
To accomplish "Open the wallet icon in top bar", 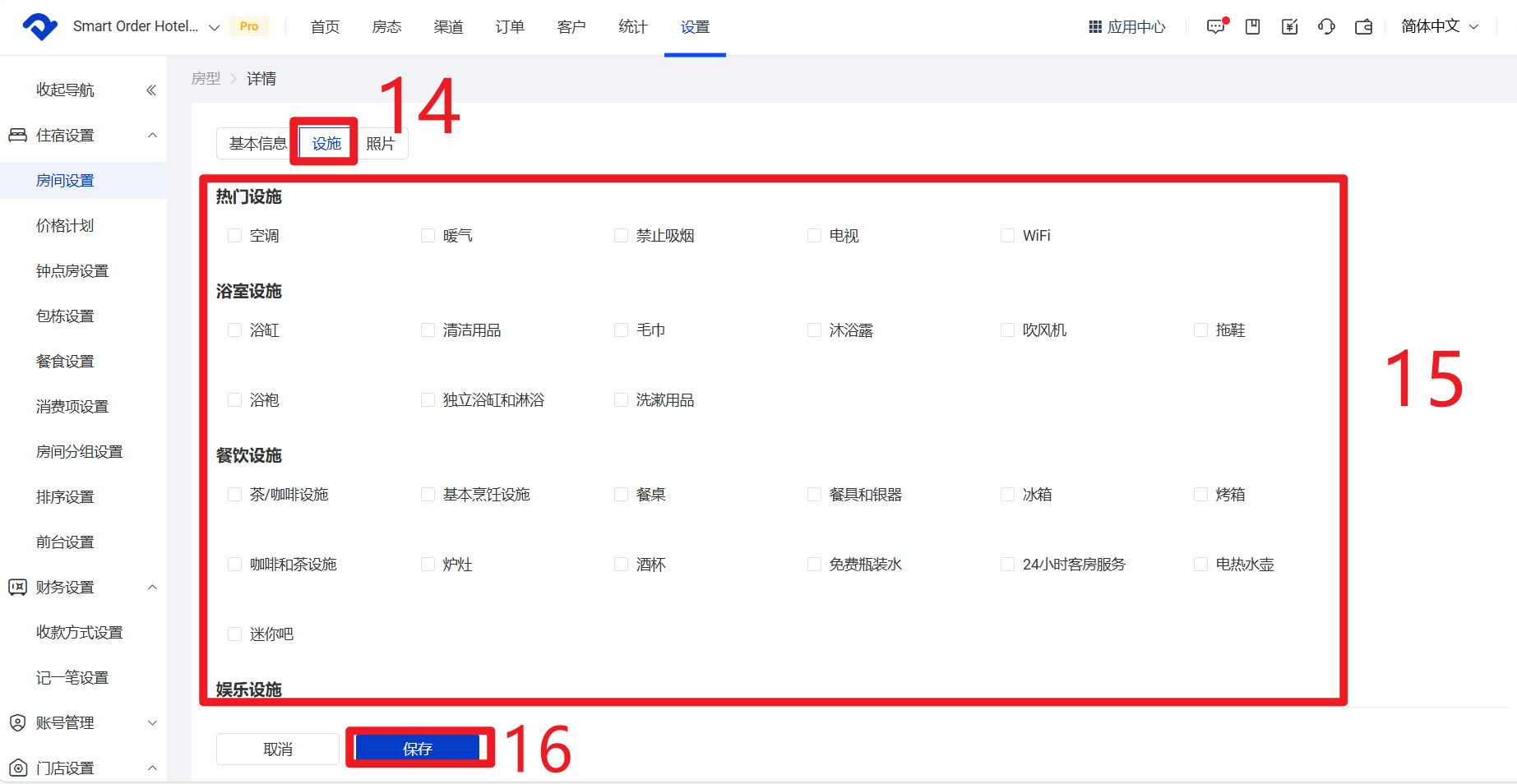I will (x=1363, y=27).
